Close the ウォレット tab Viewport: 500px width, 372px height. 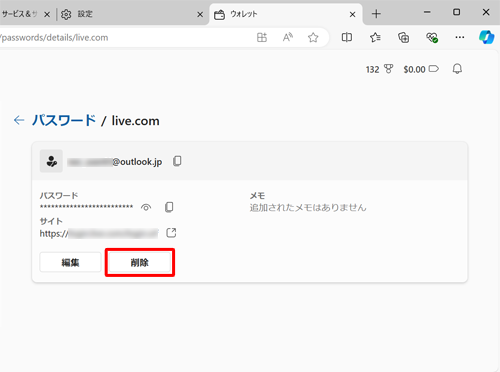(x=352, y=14)
